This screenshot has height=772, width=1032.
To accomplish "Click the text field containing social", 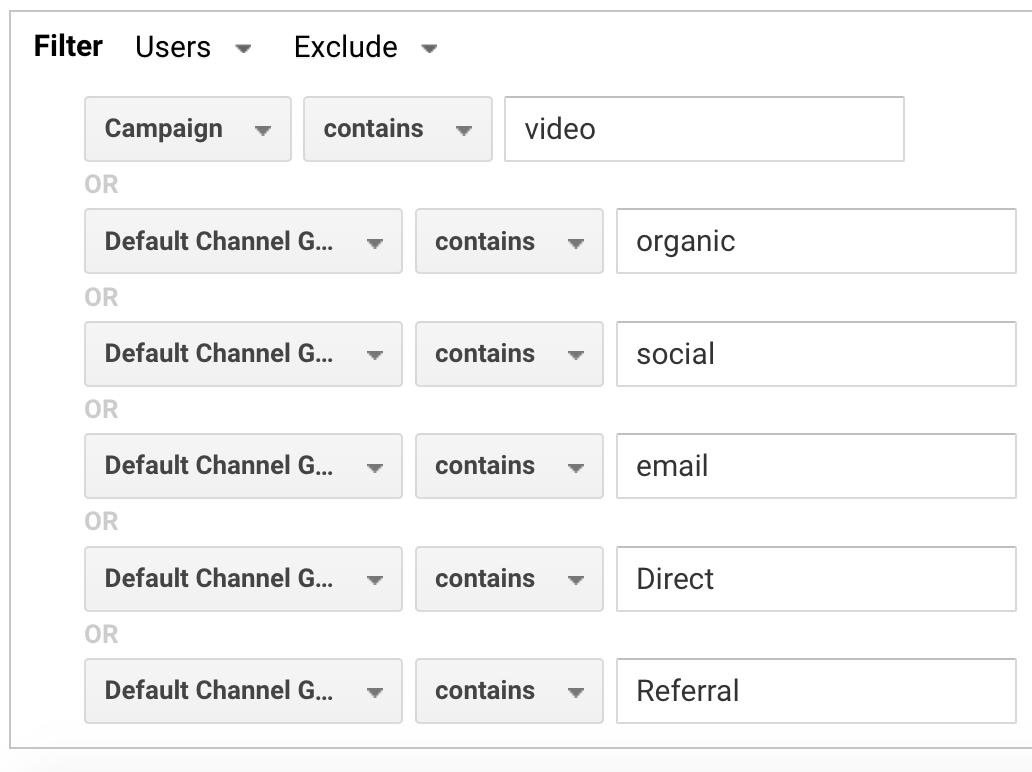I will click(x=816, y=354).
